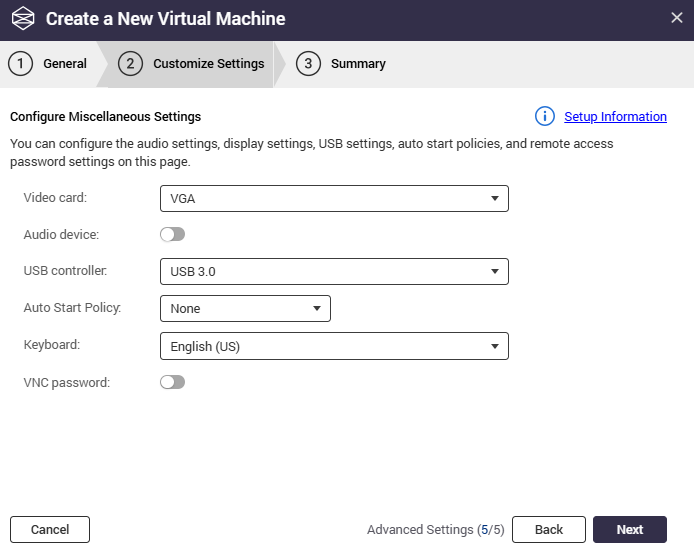
Task: Click the Setup Information info icon
Action: click(545, 116)
